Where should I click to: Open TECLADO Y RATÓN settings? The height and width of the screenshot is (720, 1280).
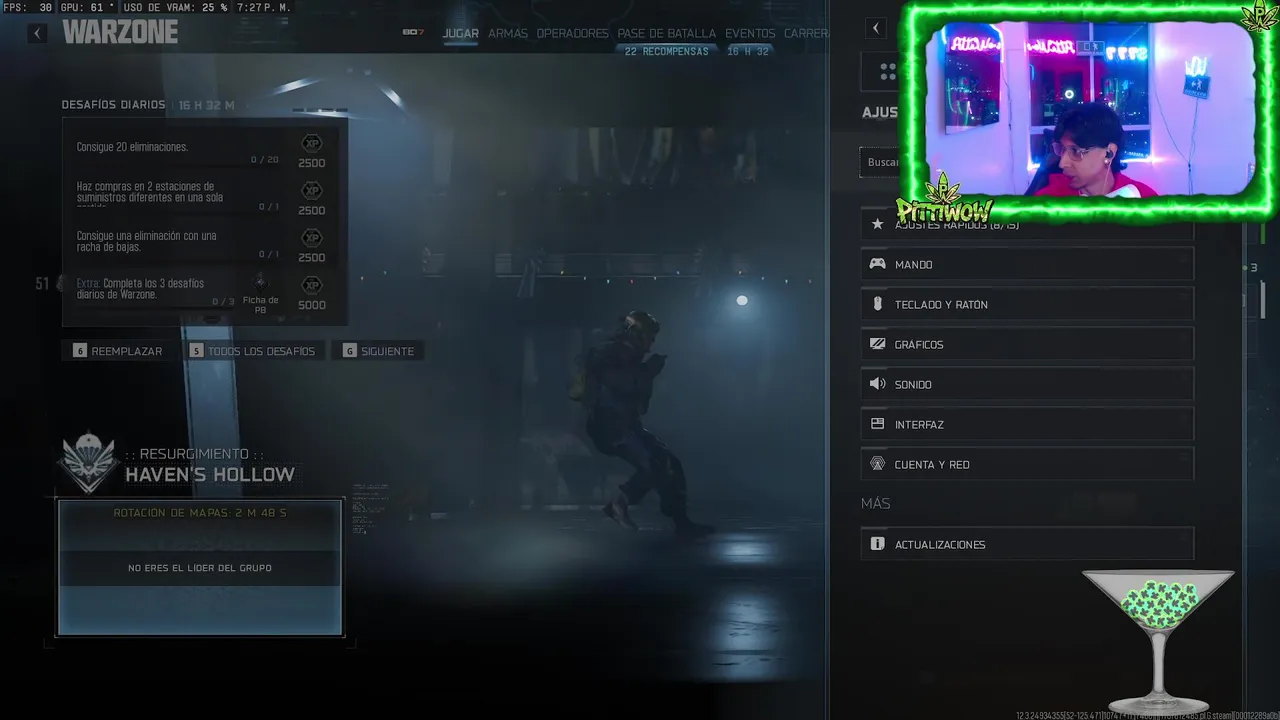[1027, 304]
